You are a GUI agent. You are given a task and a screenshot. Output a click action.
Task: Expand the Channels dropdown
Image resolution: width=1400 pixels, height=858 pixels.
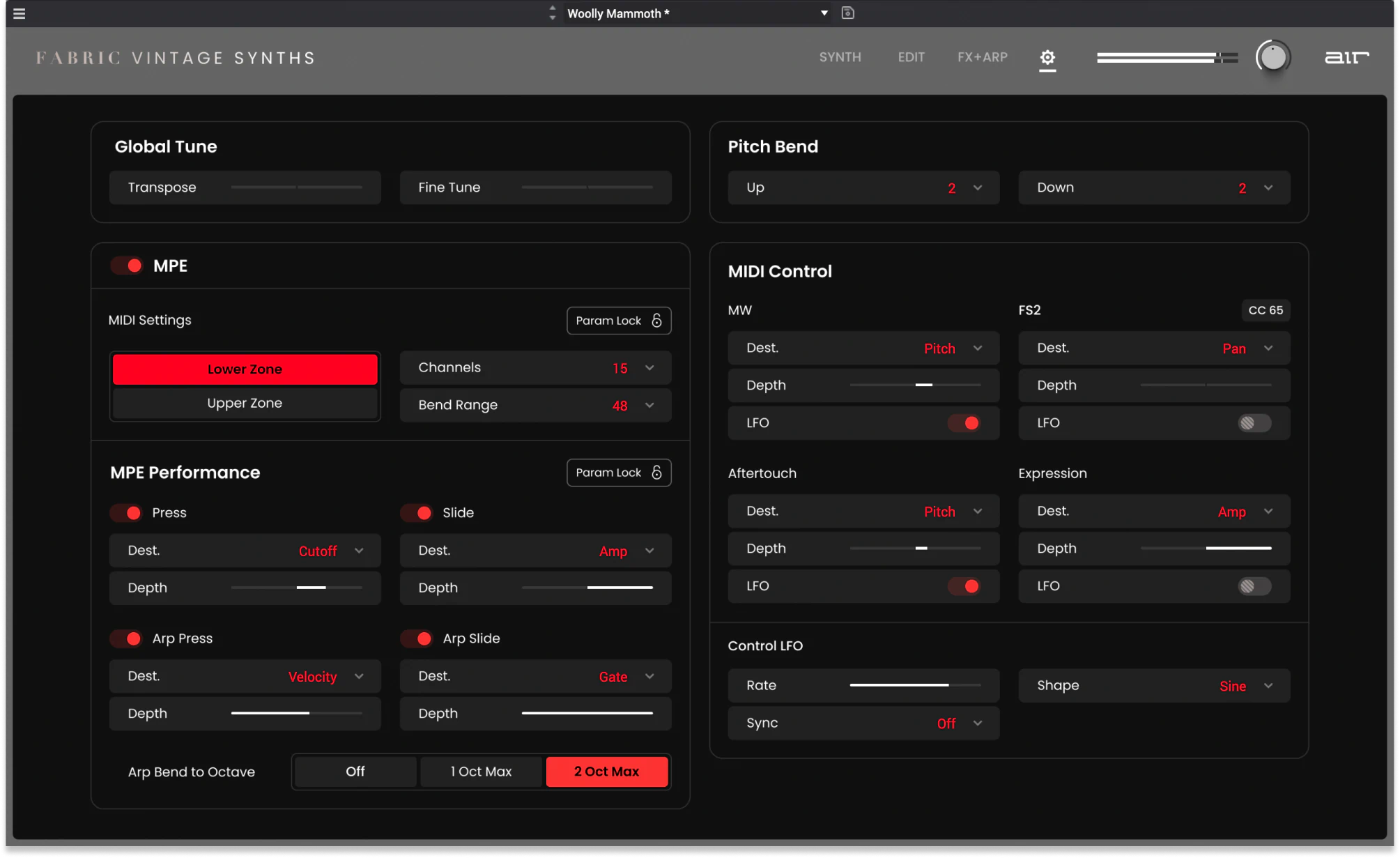tap(649, 368)
